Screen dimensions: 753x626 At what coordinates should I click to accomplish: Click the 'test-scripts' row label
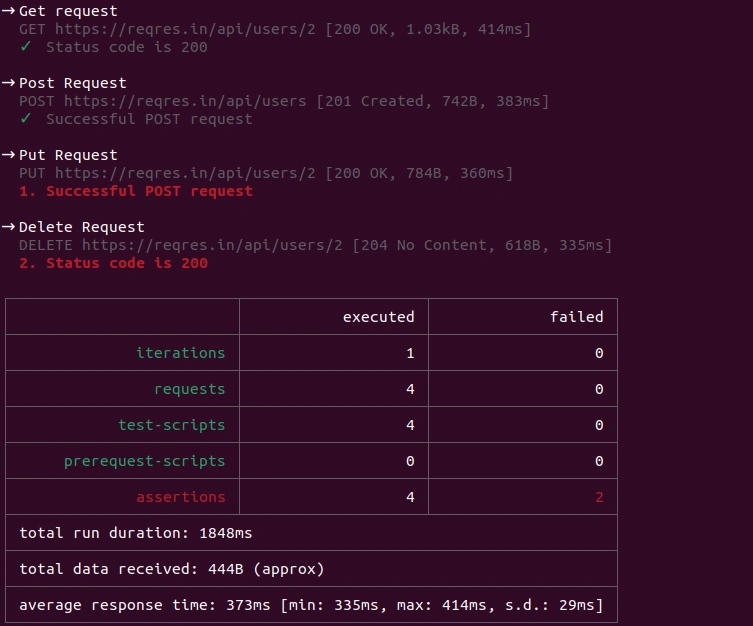coord(172,425)
